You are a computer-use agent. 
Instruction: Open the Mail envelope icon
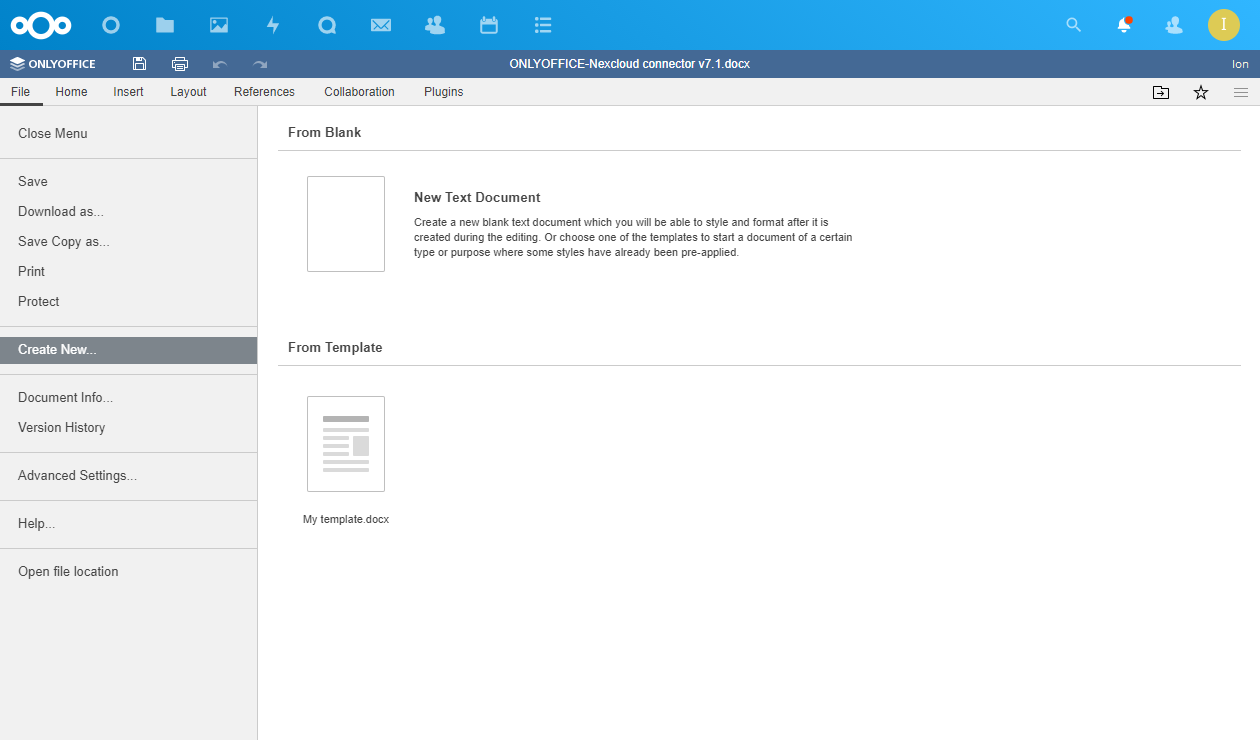381,25
